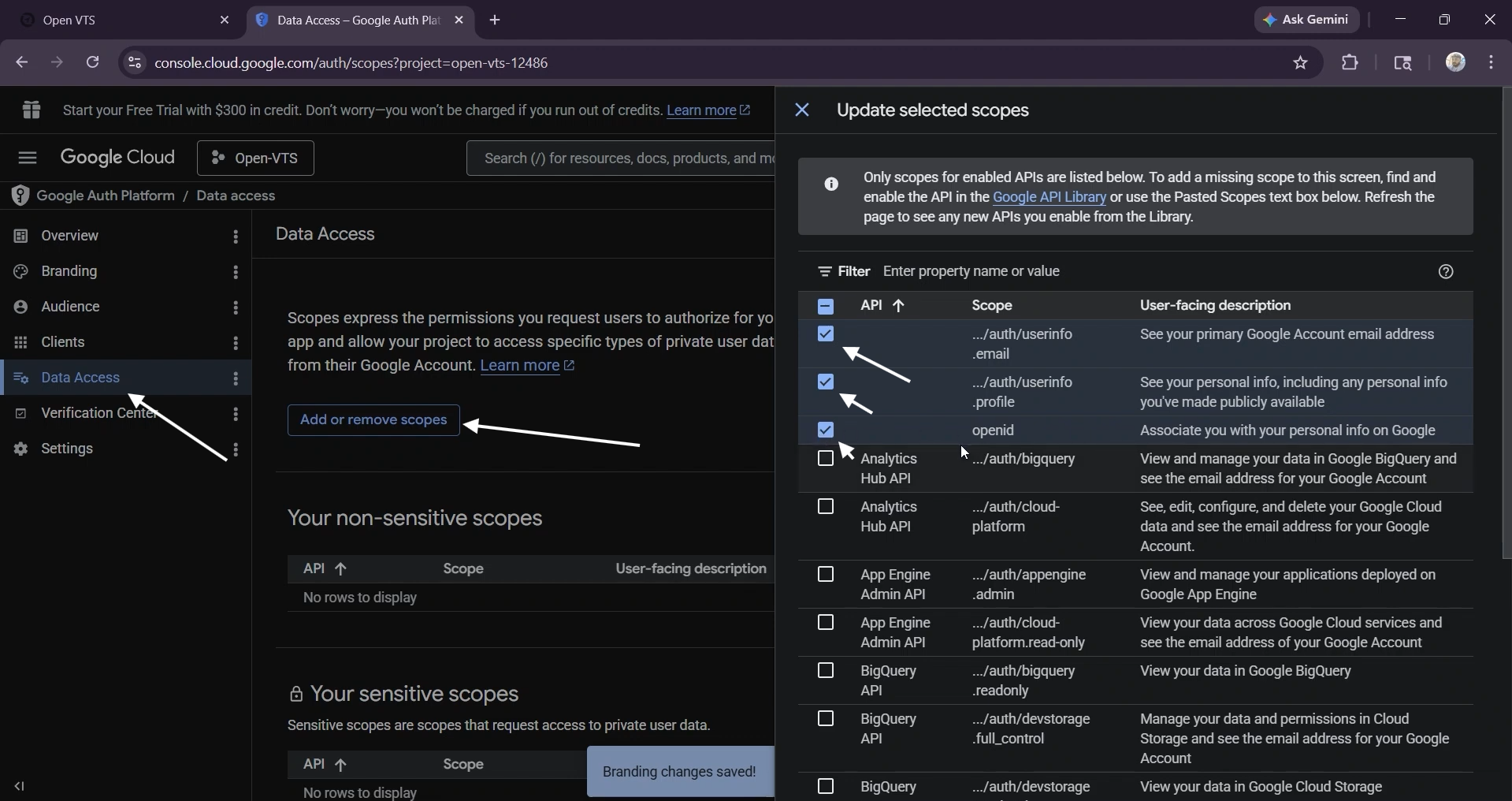Image resolution: width=1512 pixels, height=801 pixels.
Task: Open the Branding section in the sidebar
Action: 69,271
